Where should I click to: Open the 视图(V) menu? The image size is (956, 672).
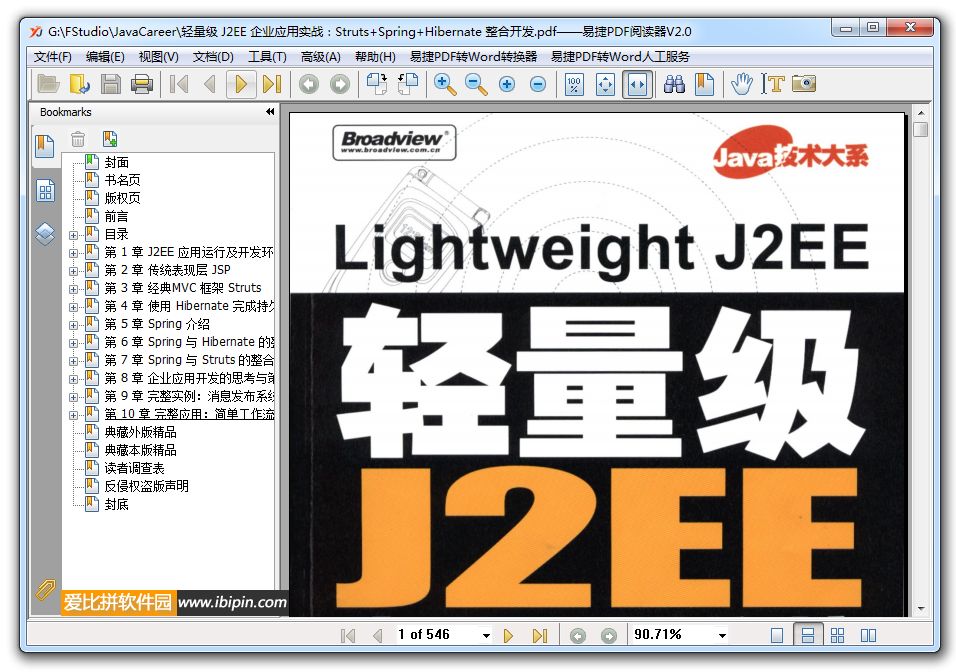point(159,57)
